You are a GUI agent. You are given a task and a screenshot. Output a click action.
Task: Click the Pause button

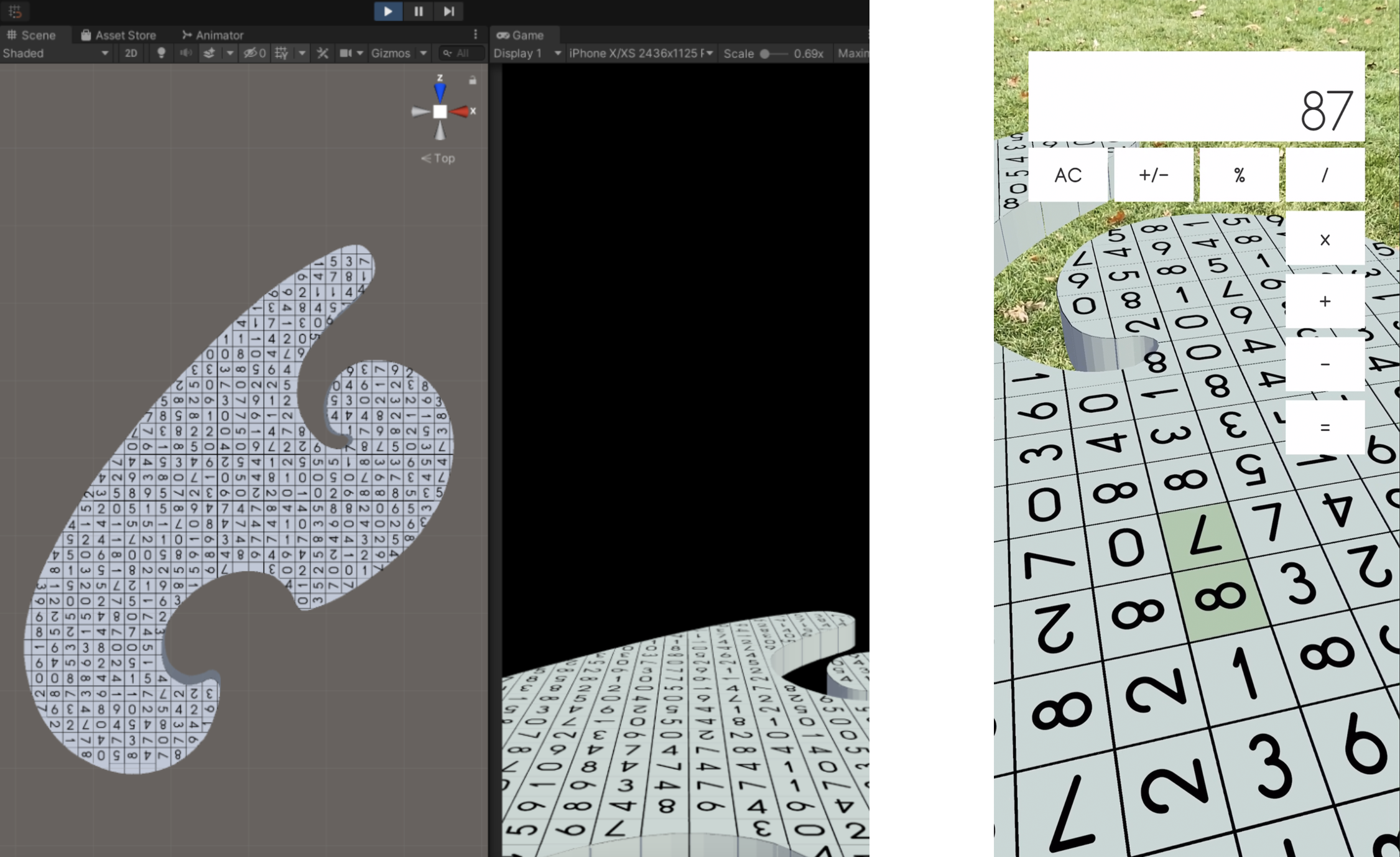(x=419, y=11)
